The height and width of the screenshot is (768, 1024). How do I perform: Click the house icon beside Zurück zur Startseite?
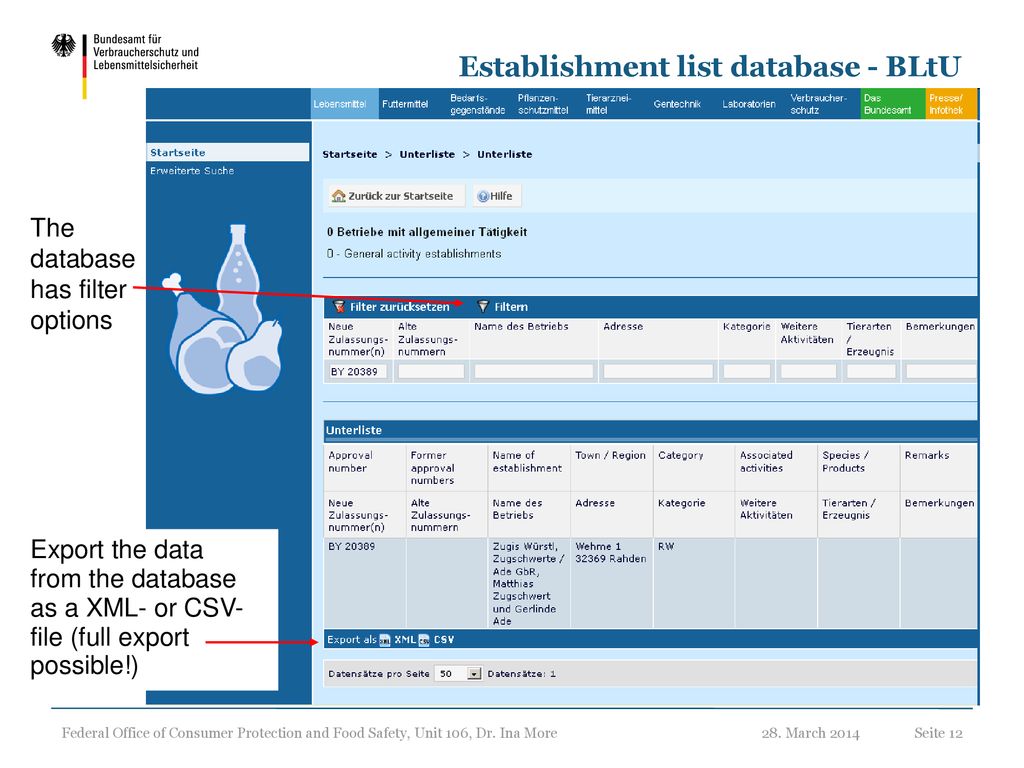338,196
